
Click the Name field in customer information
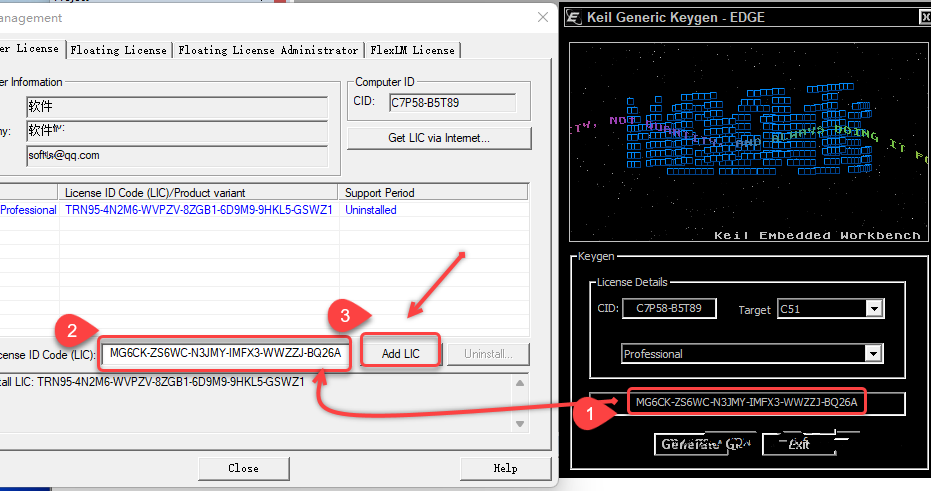pyautogui.click(x=177, y=107)
